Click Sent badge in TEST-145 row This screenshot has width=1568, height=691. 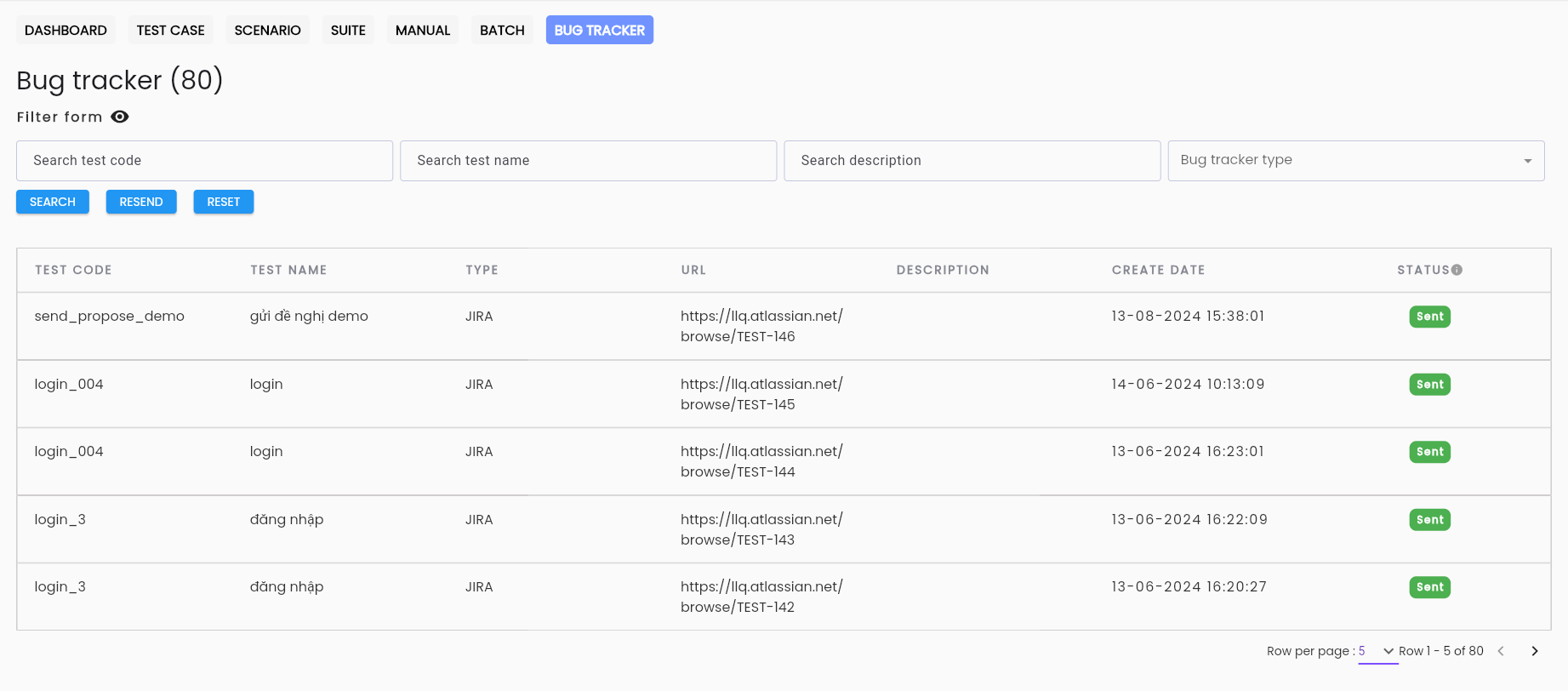pyautogui.click(x=1429, y=385)
